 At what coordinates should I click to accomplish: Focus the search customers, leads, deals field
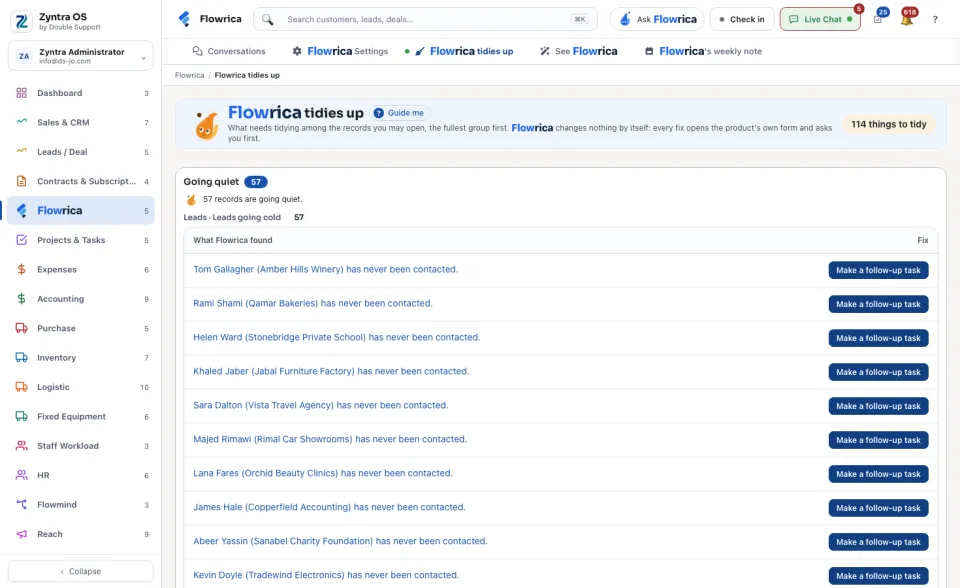[426, 19]
